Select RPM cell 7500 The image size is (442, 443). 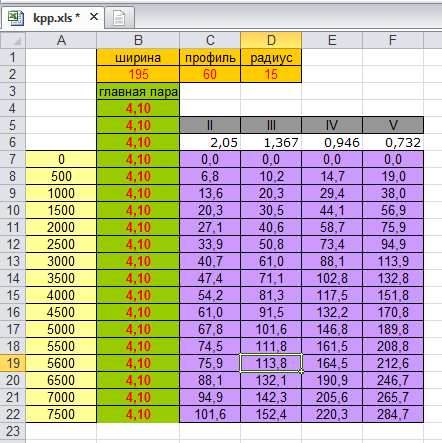[61, 414]
